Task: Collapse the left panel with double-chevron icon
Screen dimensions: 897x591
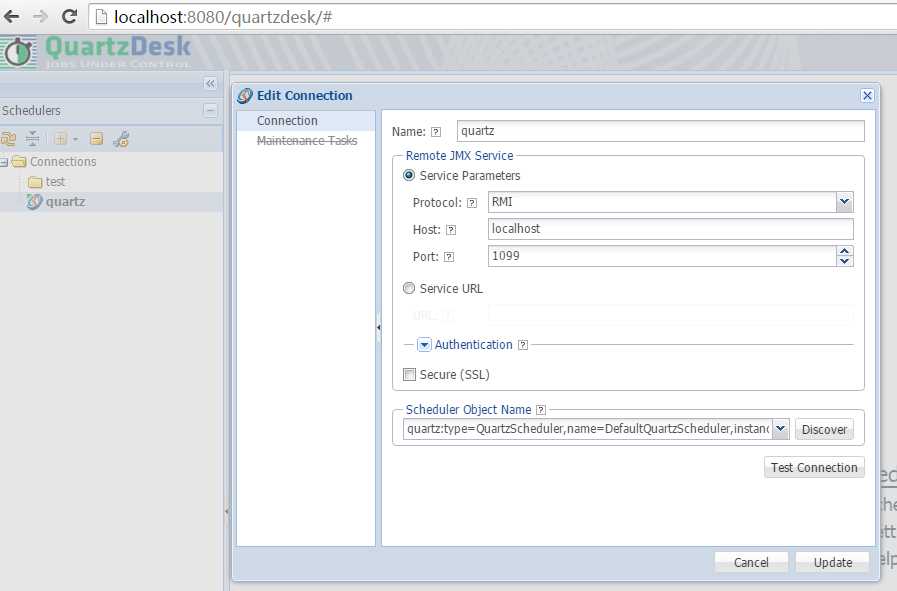Action: [x=210, y=84]
